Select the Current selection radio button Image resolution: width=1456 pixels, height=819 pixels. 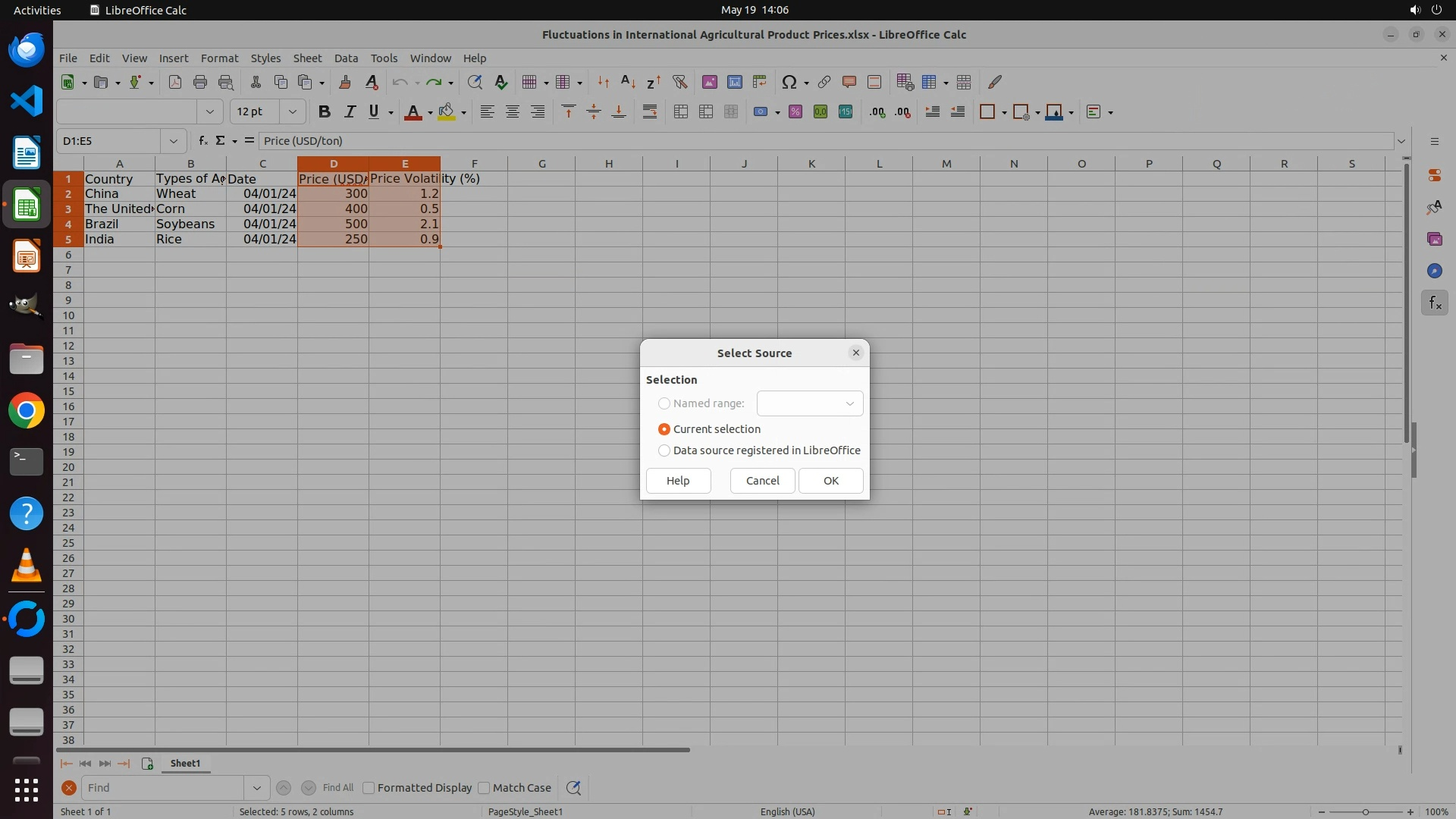click(664, 429)
